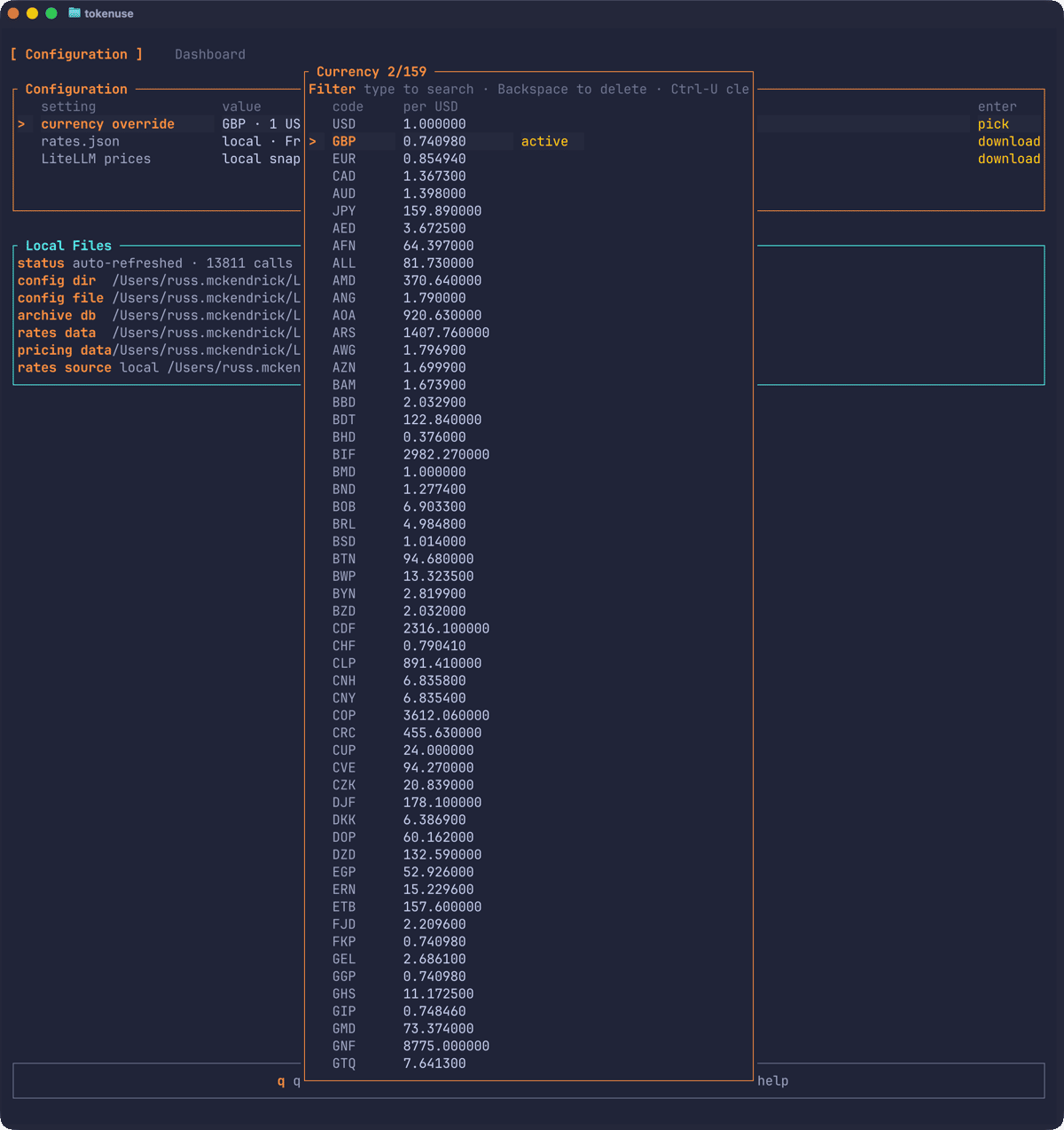Click the tokenuse folder icon in title bar
This screenshot has width=1064, height=1130.
[x=74, y=13]
